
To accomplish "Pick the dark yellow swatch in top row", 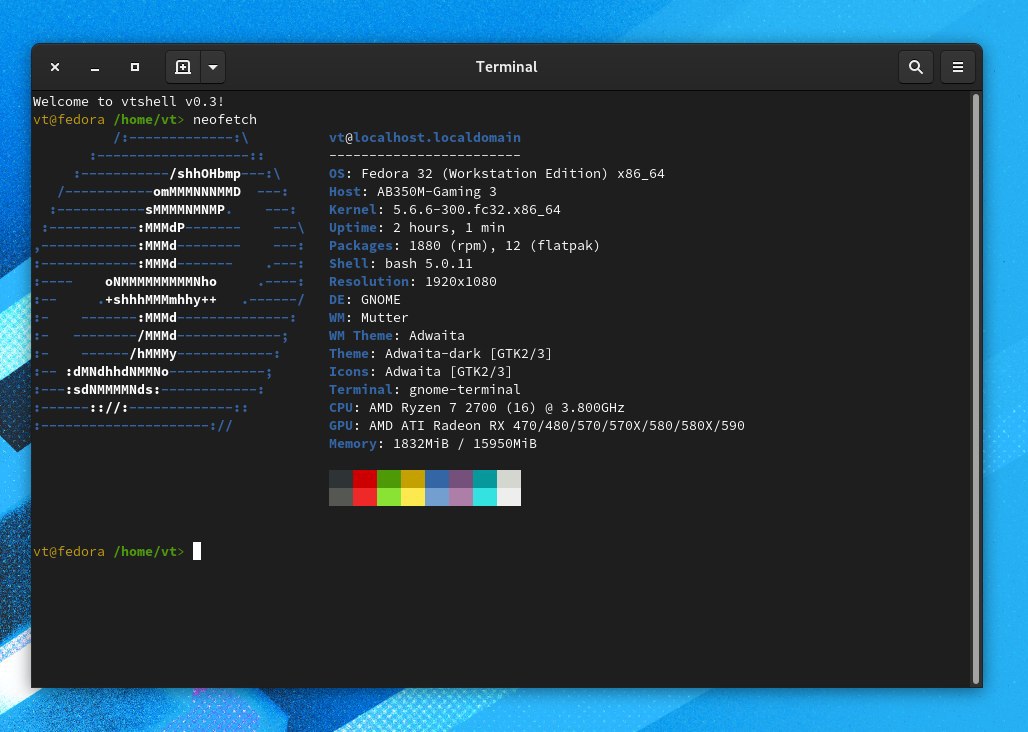I will [413, 479].
